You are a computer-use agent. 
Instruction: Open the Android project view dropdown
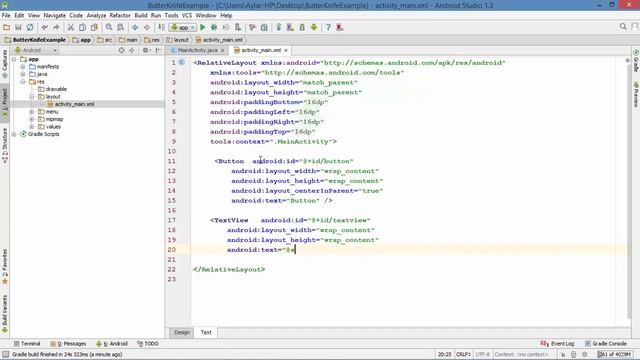click(36, 50)
